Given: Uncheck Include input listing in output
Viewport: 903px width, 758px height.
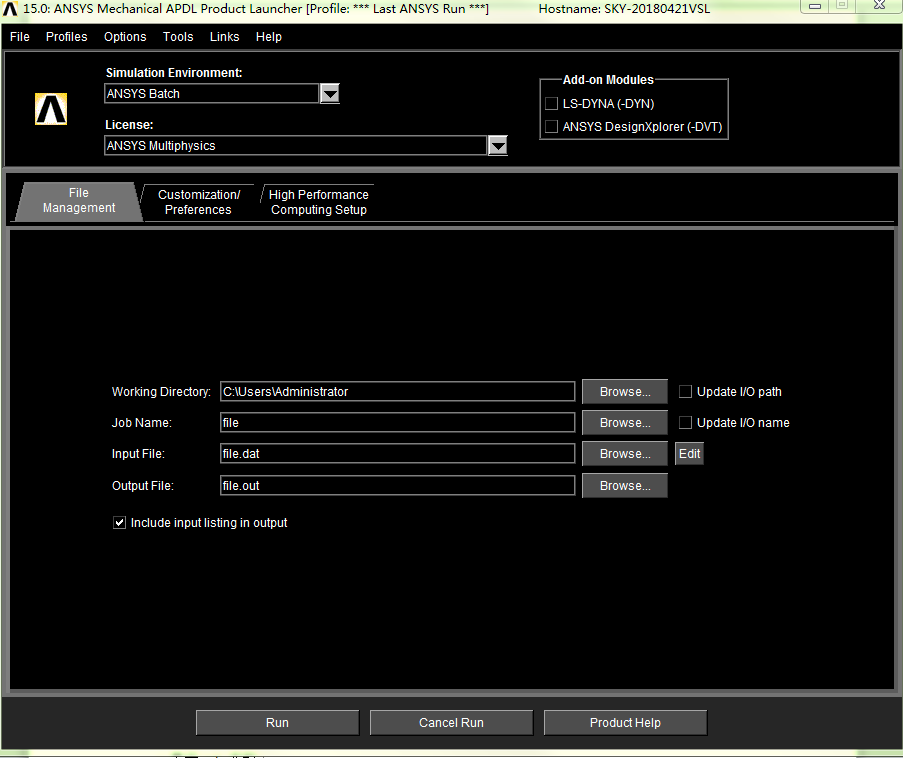Looking at the screenshot, I should [x=120, y=522].
